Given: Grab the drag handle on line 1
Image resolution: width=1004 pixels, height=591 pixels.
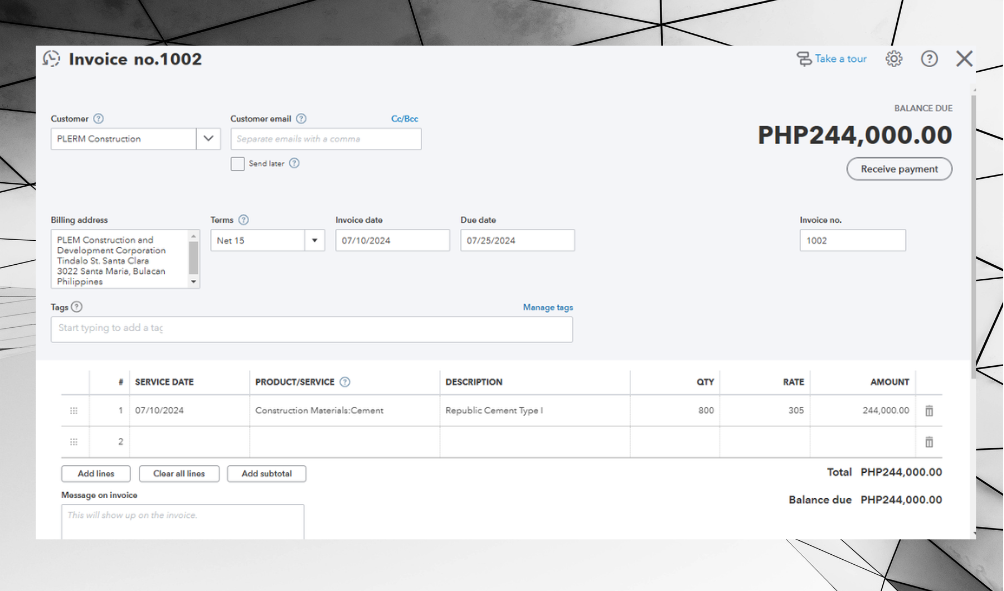Looking at the screenshot, I should [74, 411].
